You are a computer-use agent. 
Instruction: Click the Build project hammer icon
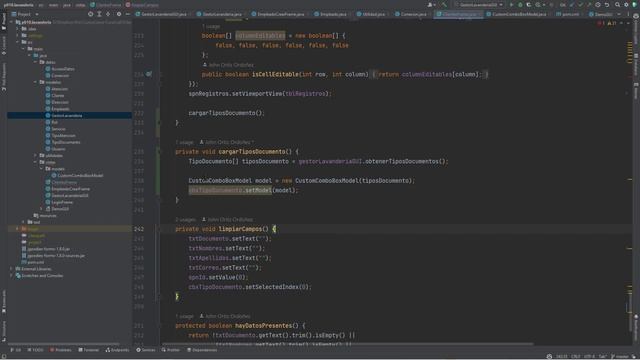click(444, 5)
